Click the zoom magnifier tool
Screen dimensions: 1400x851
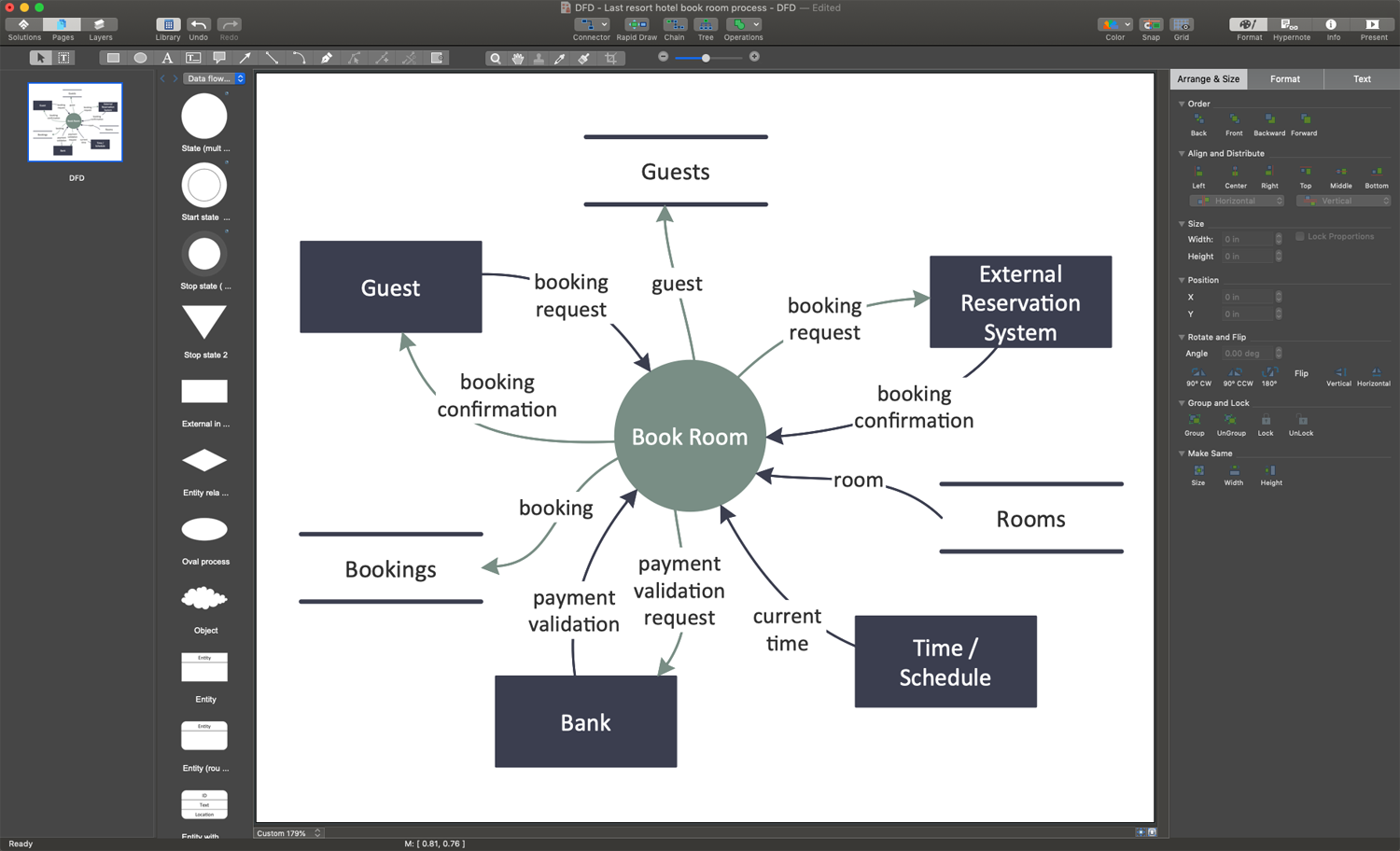[496, 58]
